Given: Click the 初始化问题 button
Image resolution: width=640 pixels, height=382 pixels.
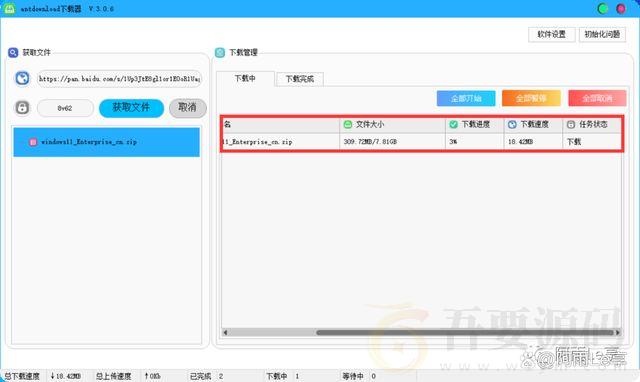Looking at the screenshot, I should 602,34.
